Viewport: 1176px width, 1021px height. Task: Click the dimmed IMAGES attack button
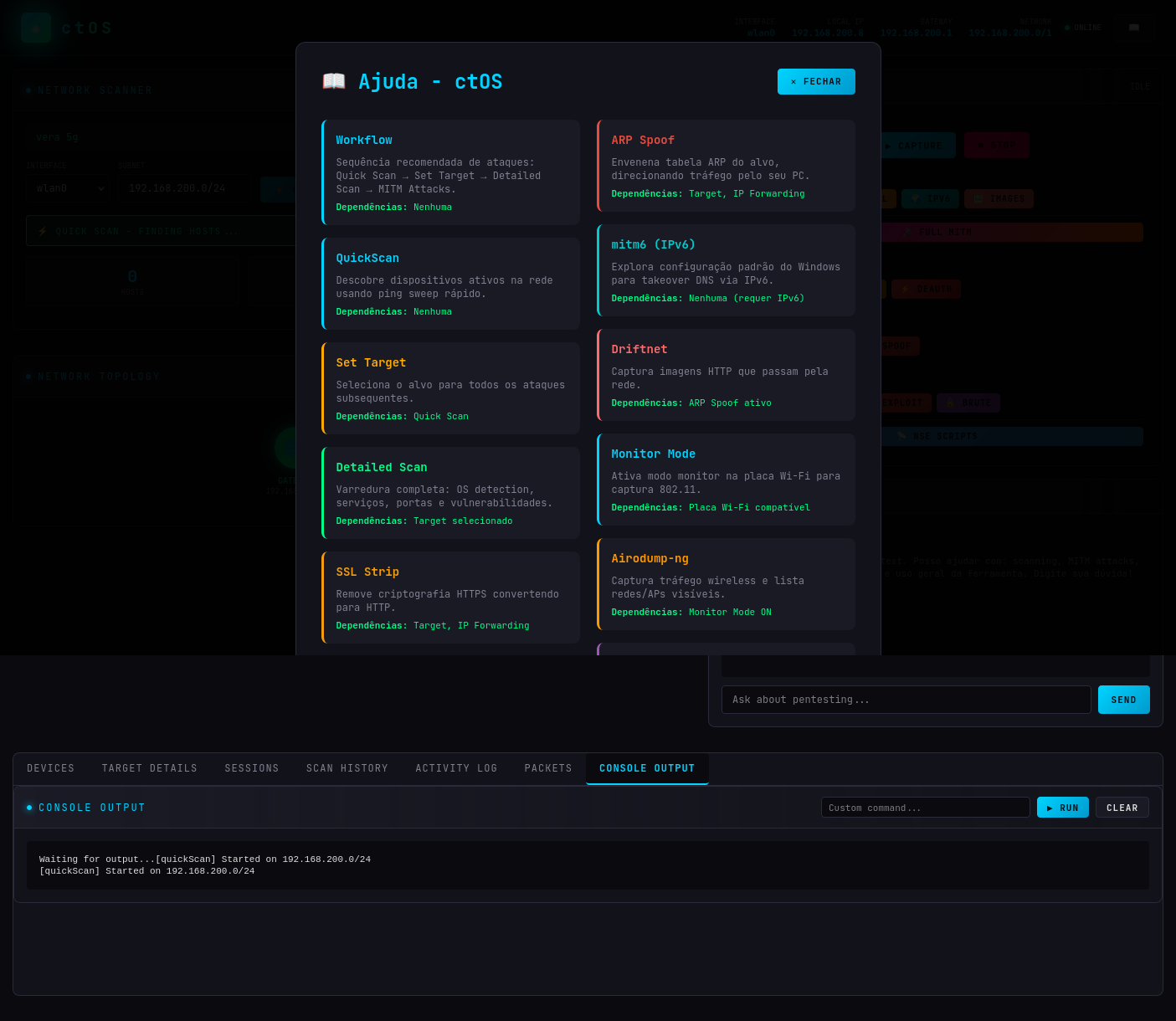(999, 198)
